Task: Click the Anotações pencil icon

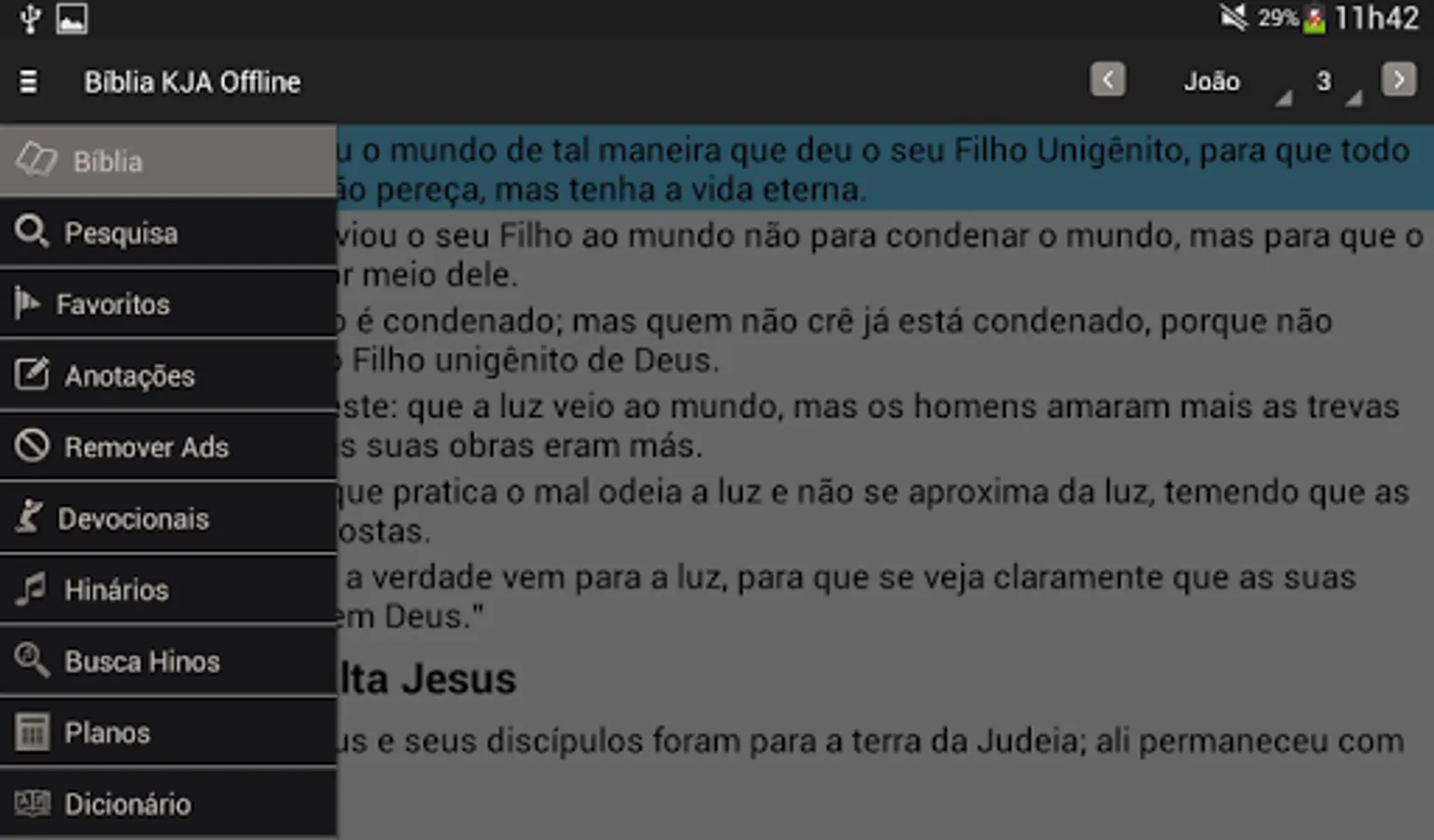Action: (32, 374)
